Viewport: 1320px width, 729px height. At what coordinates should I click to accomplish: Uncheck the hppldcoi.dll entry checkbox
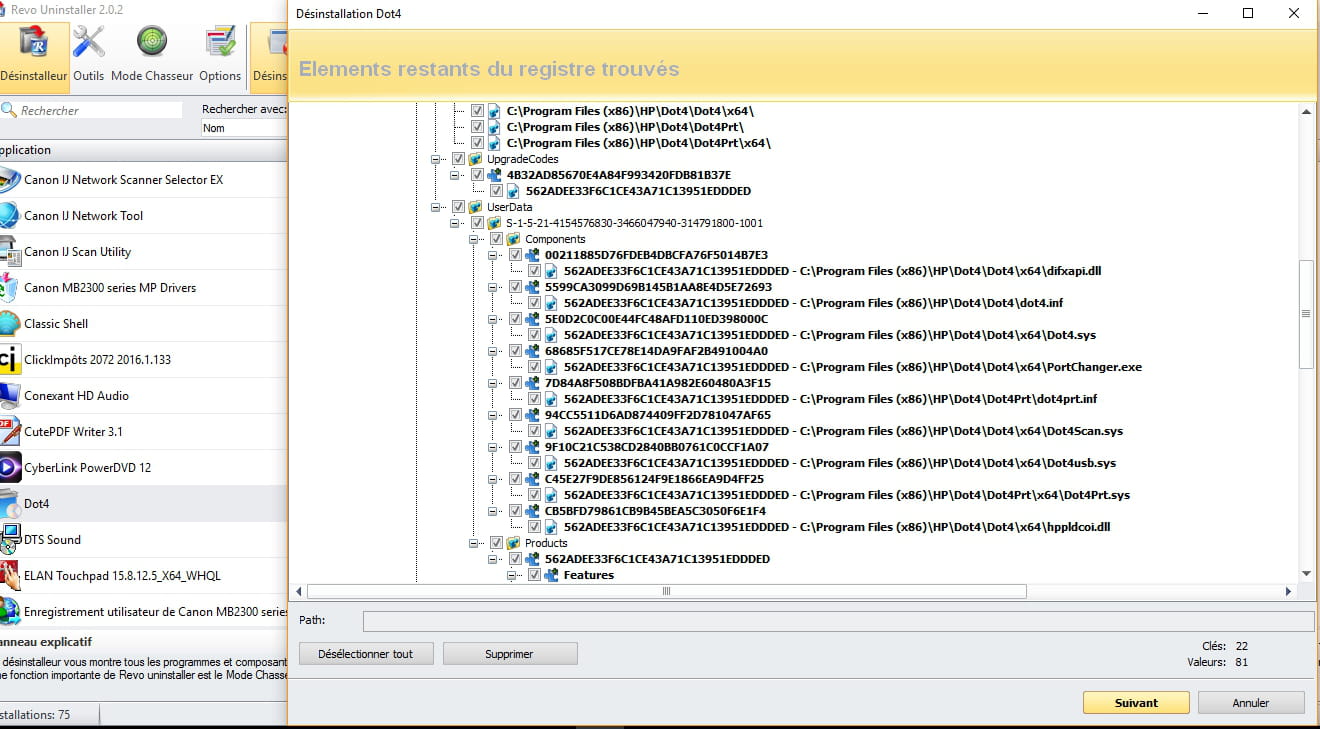(x=534, y=527)
